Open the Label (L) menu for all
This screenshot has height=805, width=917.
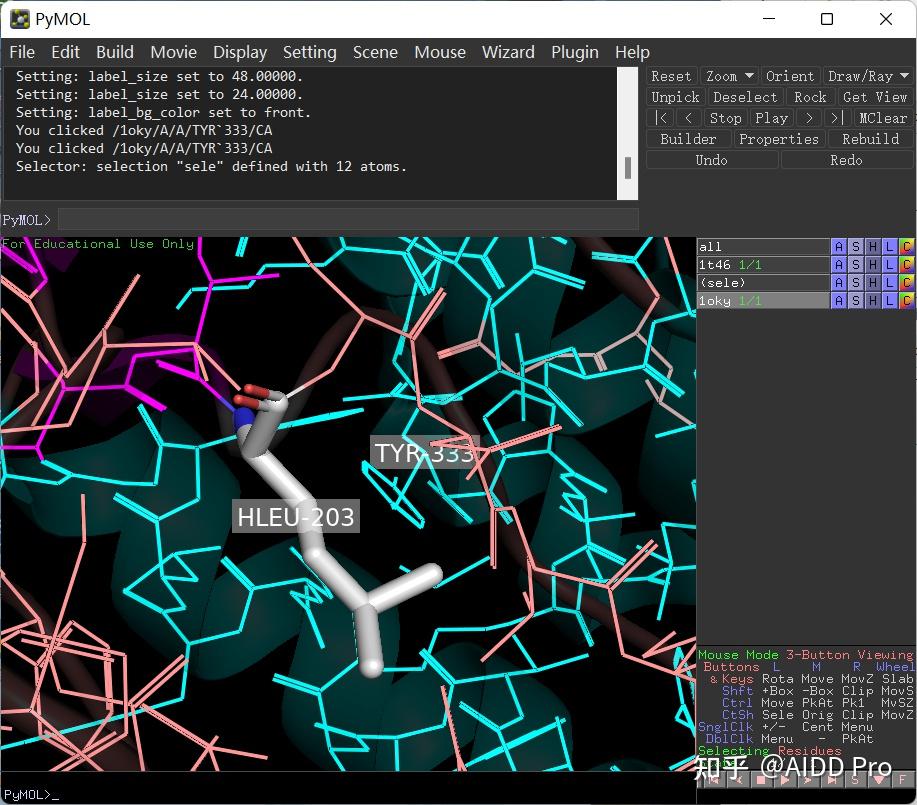click(x=889, y=247)
